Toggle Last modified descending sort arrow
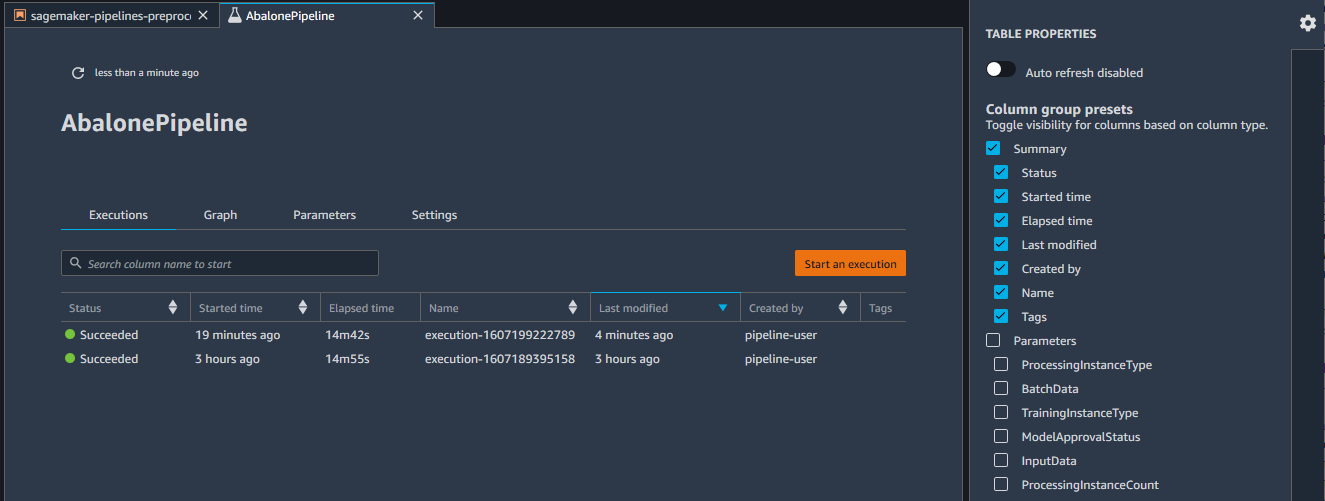1325x501 pixels. click(x=723, y=308)
